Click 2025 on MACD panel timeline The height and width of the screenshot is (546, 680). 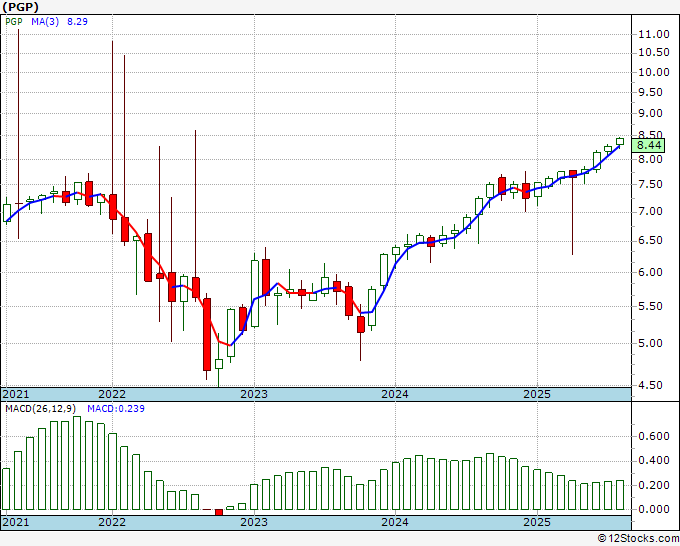(536, 522)
